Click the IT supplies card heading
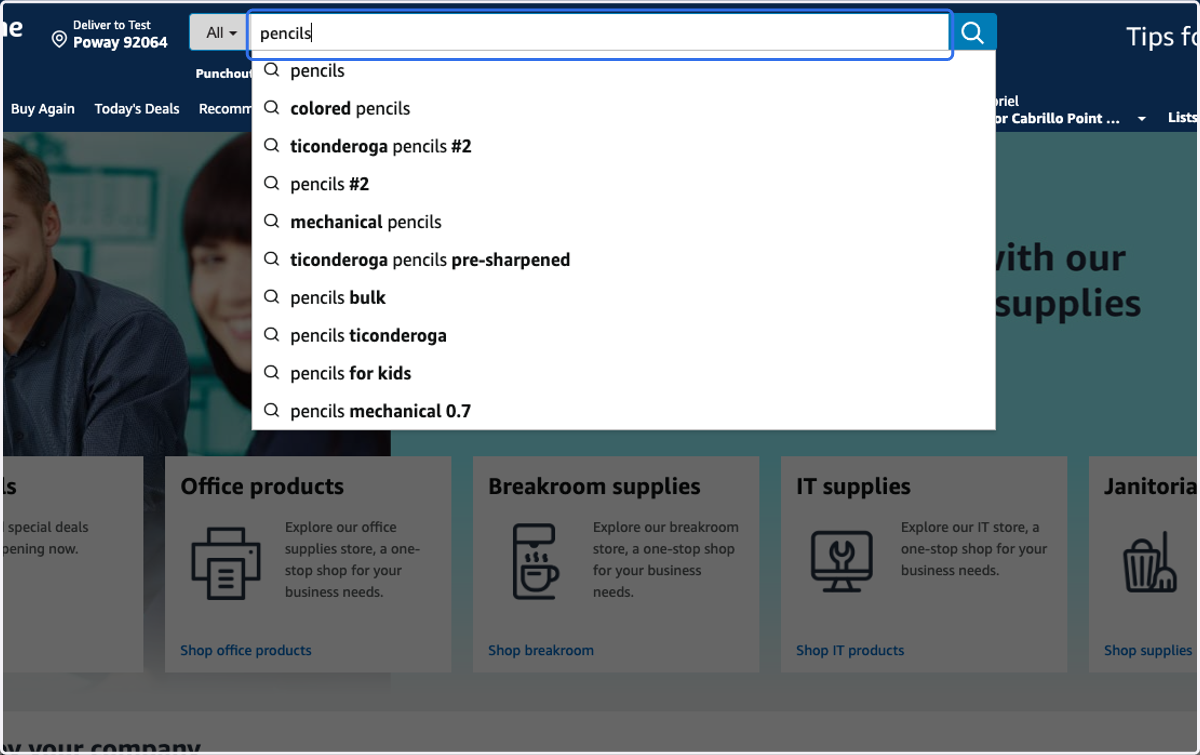The height and width of the screenshot is (755, 1200). [x=853, y=486]
